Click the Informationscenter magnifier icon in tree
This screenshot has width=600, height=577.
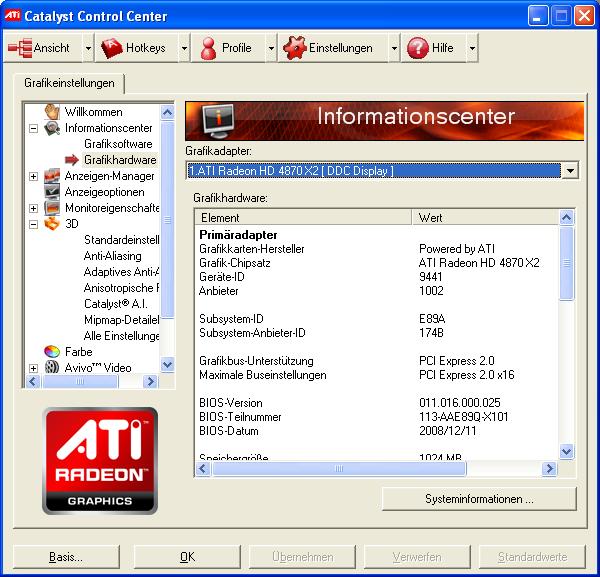[52, 128]
